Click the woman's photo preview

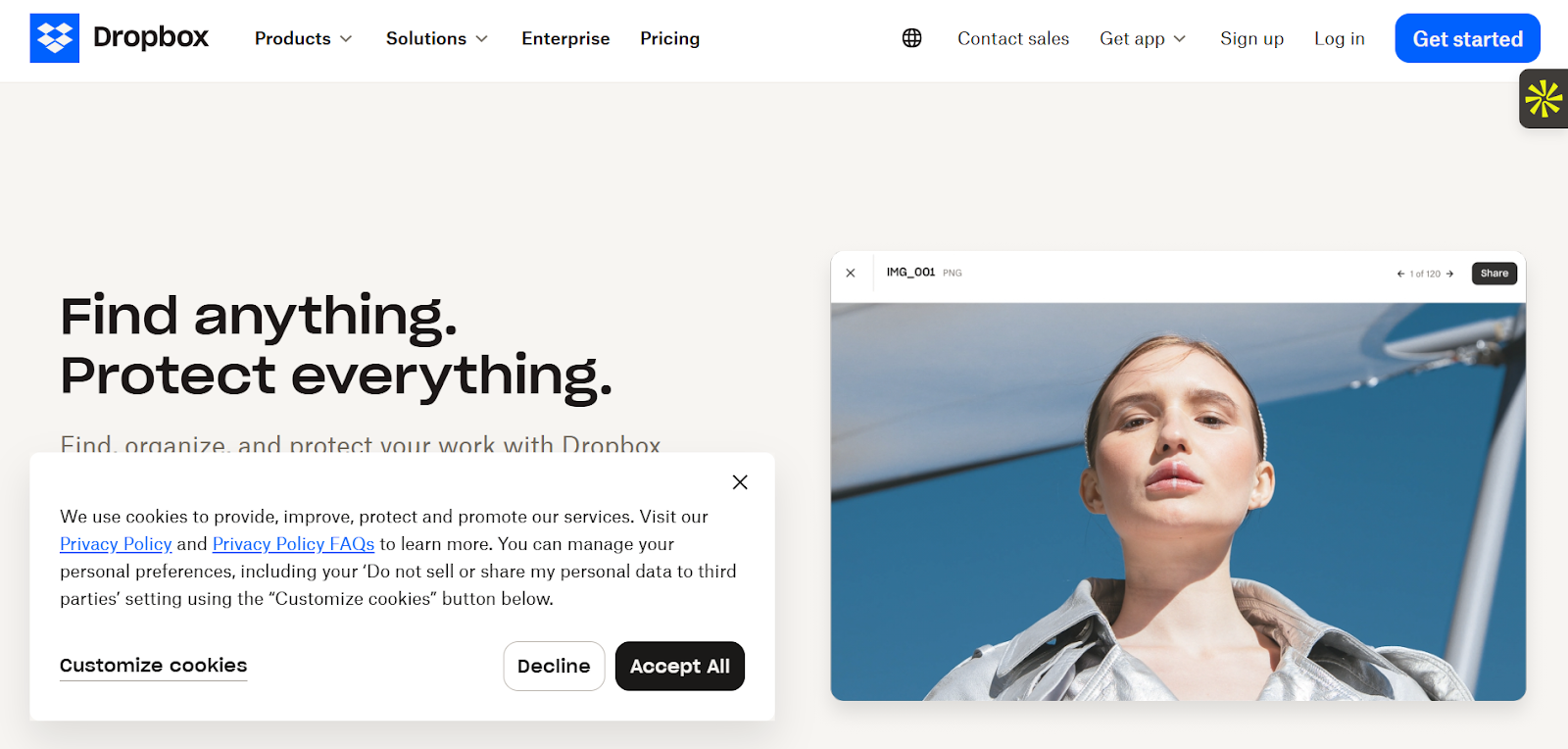coord(1178,501)
